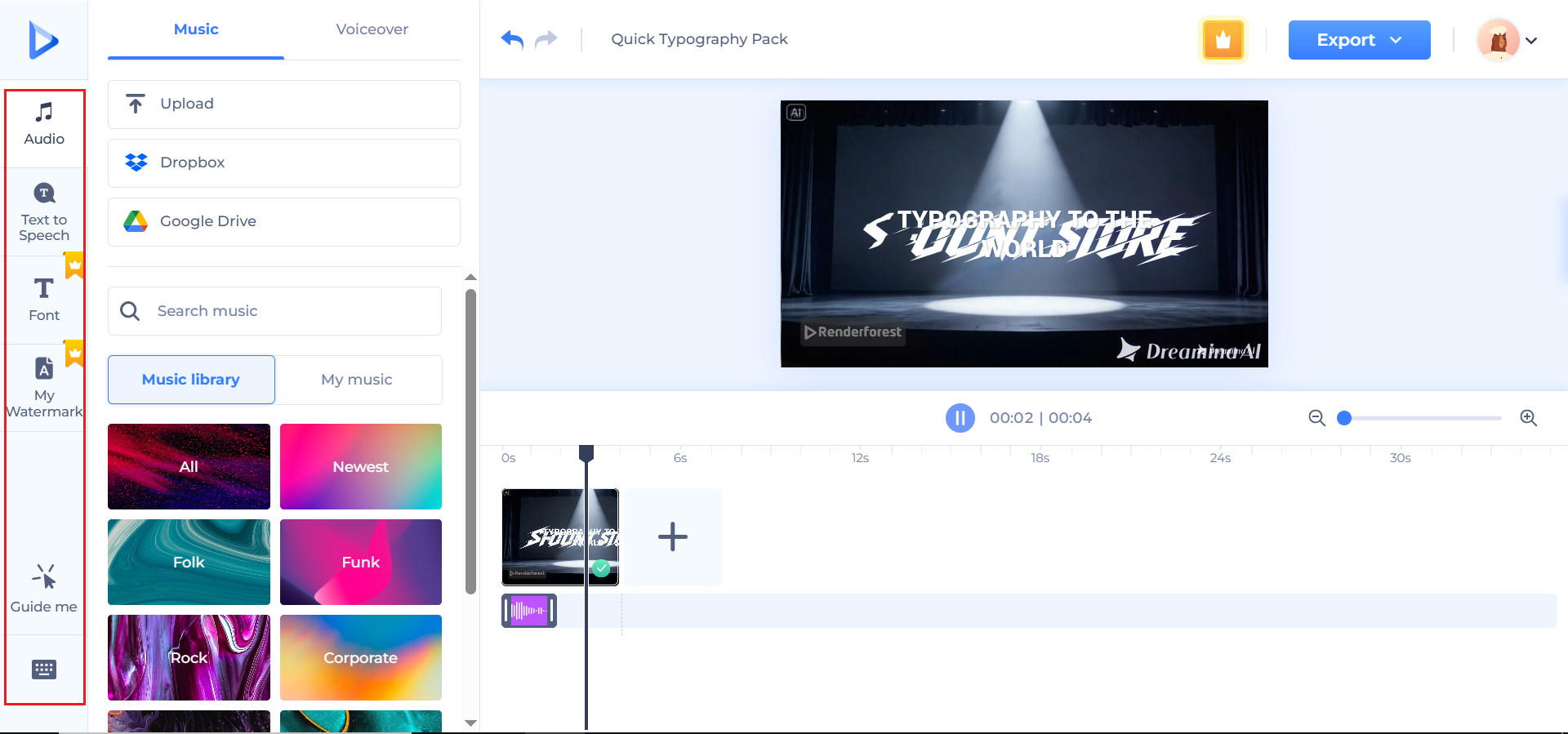The width and height of the screenshot is (1568, 734).
Task: Open the Font sidebar panel
Action: [x=44, y=300]
